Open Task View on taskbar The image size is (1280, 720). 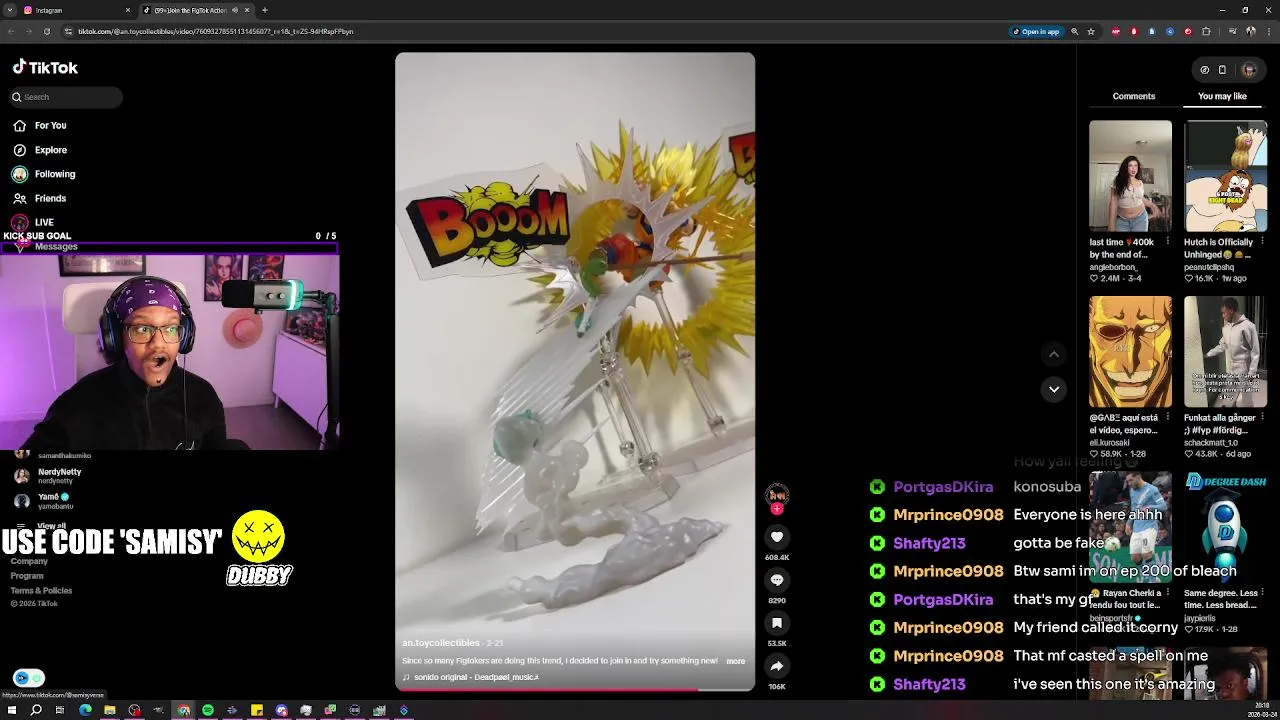60,710
